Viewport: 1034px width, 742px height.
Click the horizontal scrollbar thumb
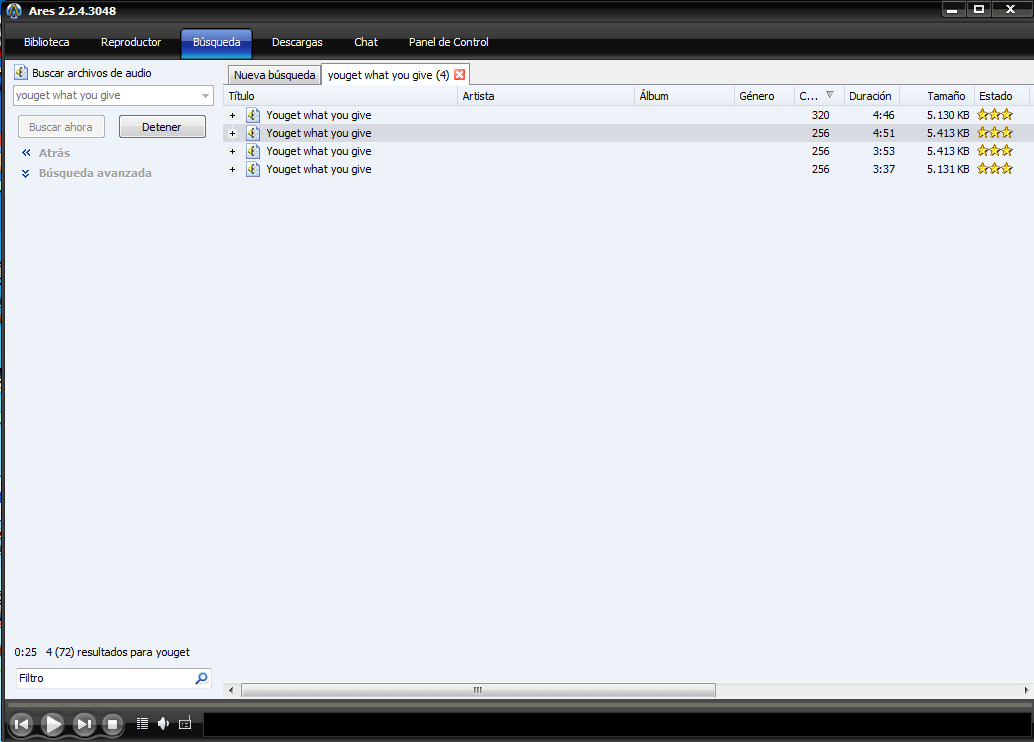click(478, 690)
